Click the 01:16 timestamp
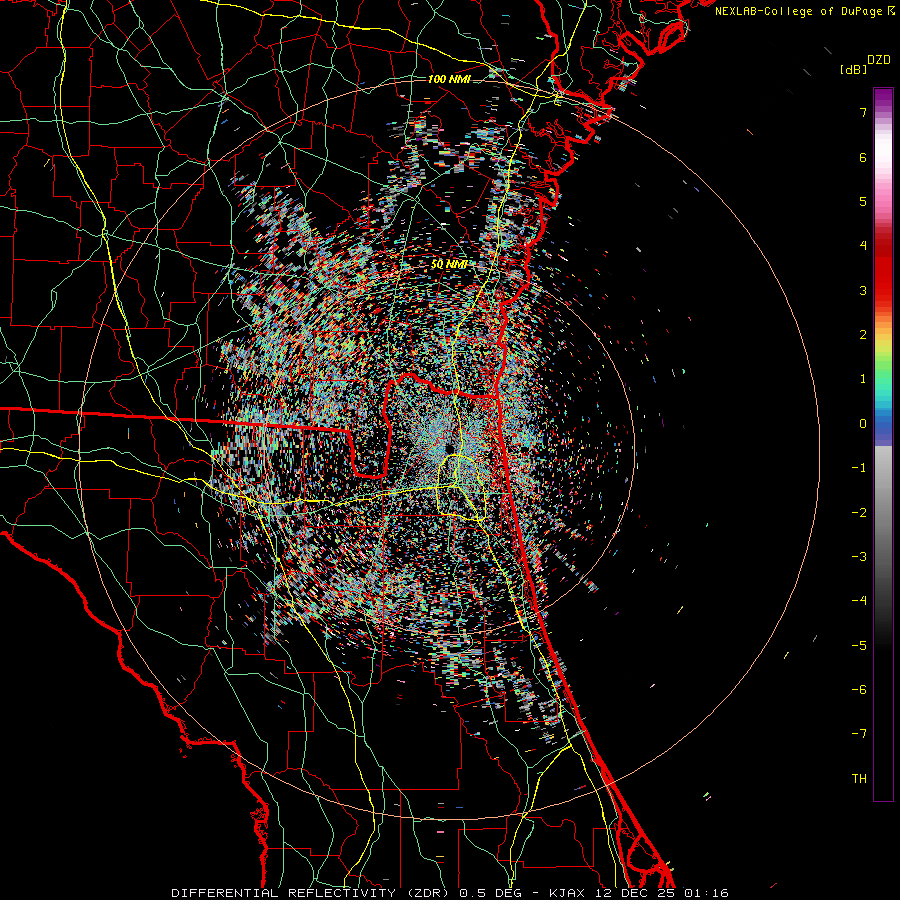The image size is (900, 900). tap(706, 893)
